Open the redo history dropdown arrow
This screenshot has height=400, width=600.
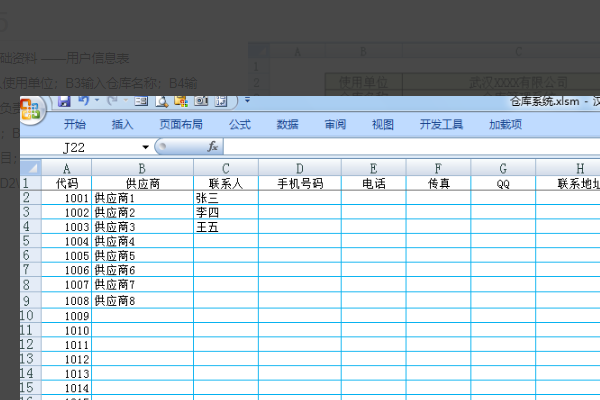coord(126,100)
